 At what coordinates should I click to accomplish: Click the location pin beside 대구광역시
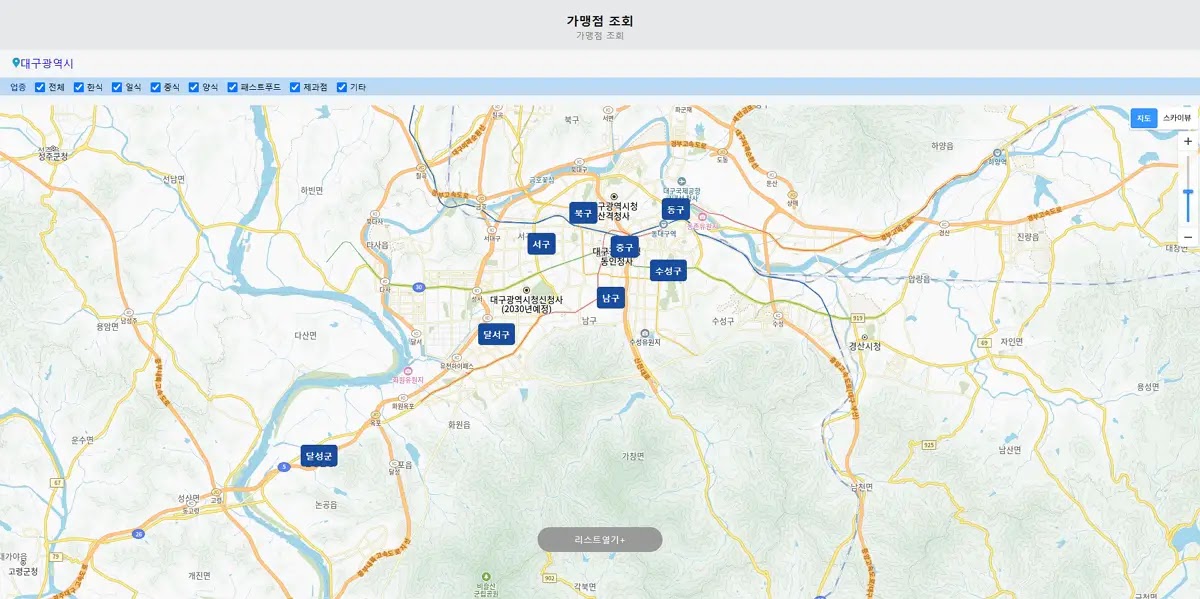point(16,63)
